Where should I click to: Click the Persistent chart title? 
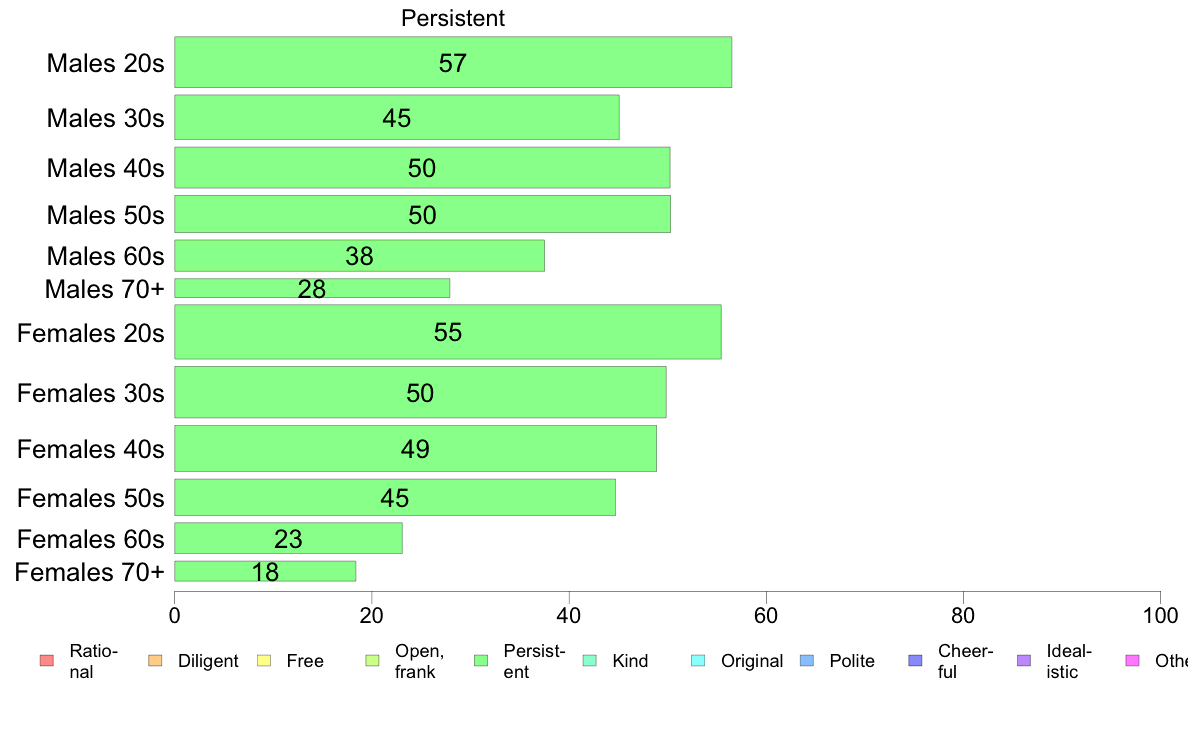click(453, 18)
